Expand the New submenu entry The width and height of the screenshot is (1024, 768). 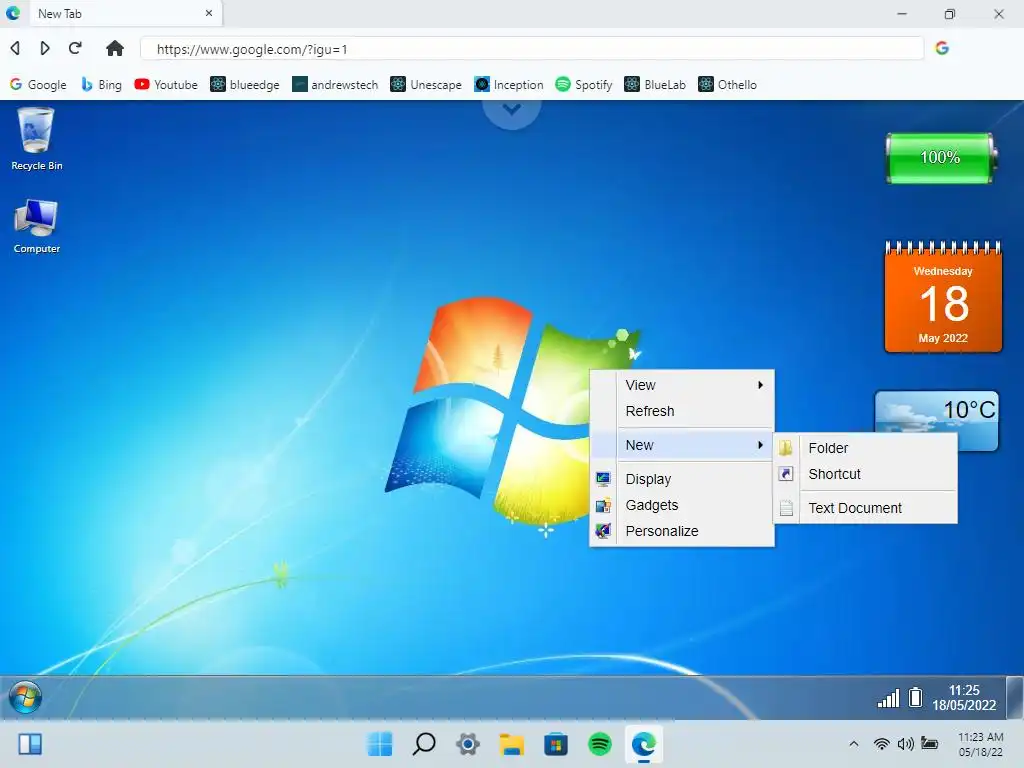point(682,445)
